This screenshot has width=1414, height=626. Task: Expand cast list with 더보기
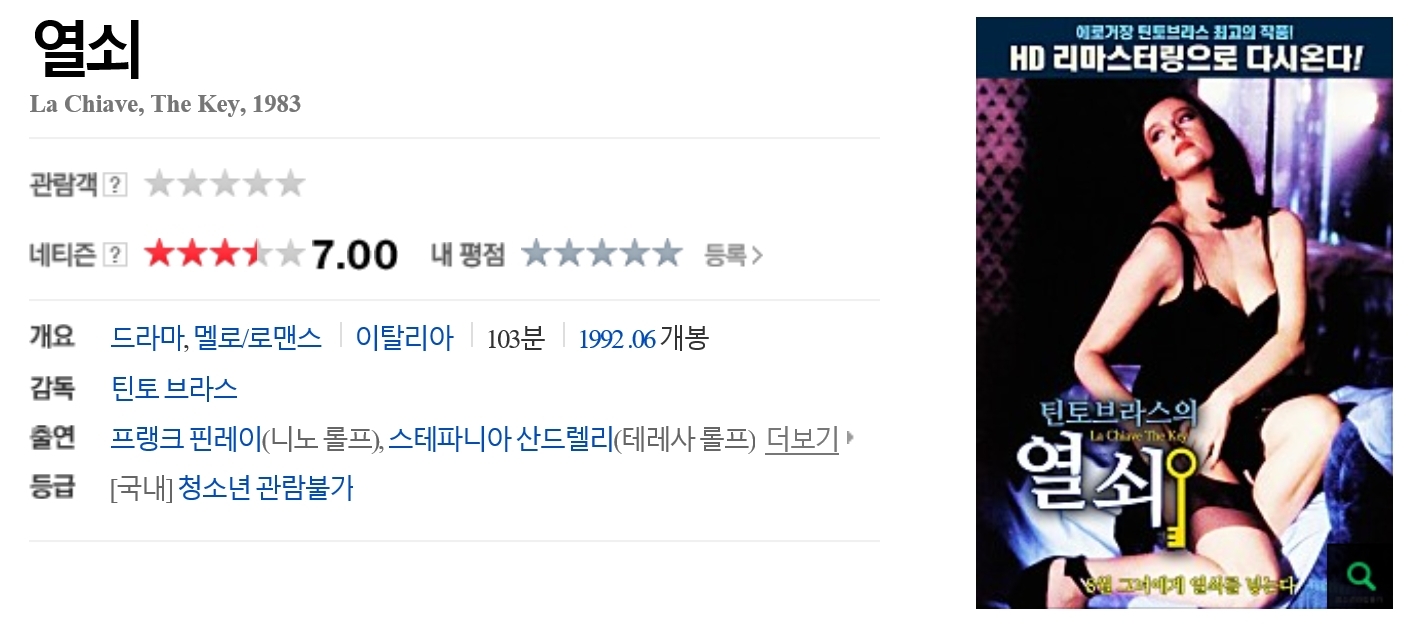tap(801, 438)
